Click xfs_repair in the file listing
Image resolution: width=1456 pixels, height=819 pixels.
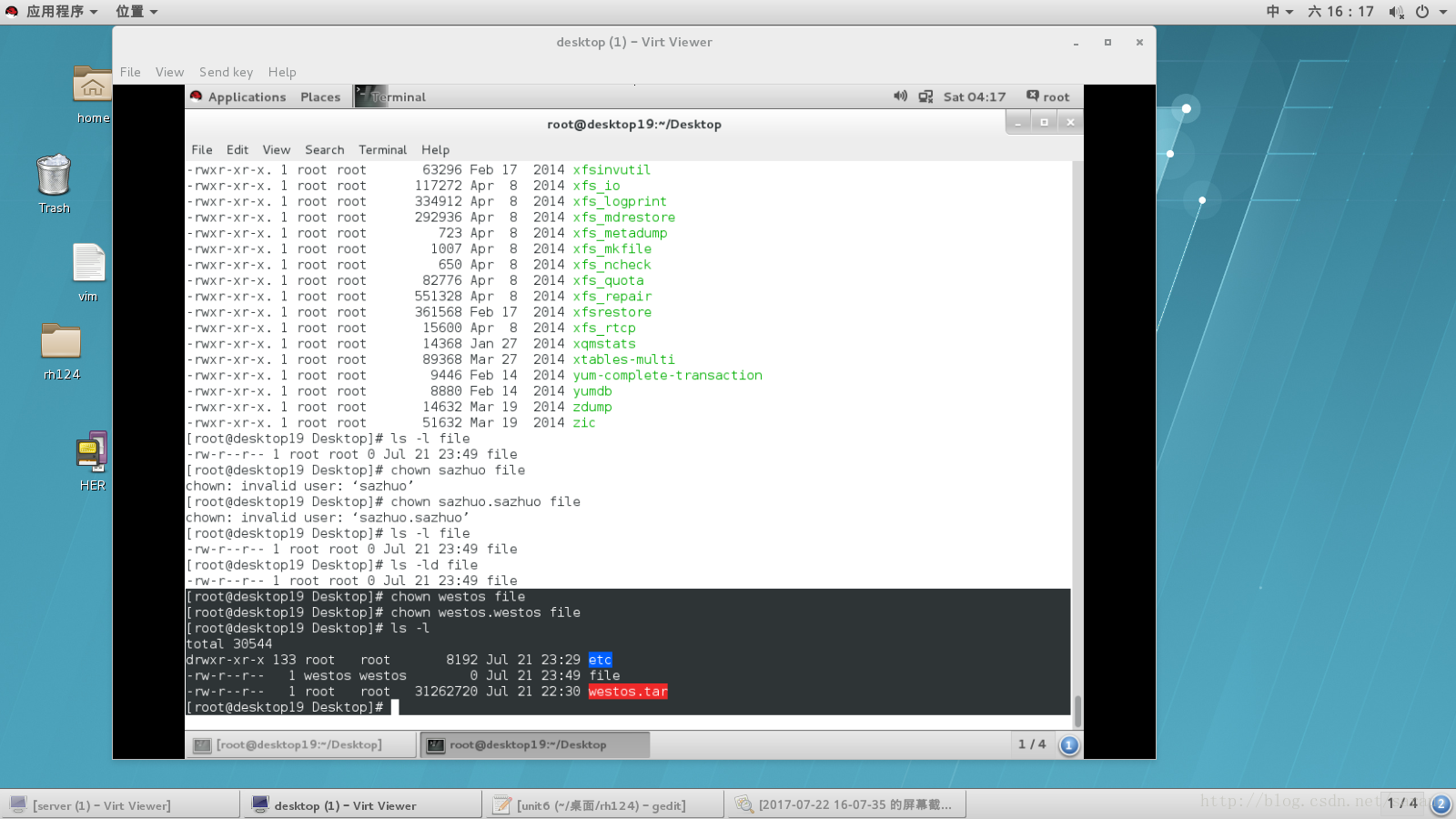pos(612,296)
